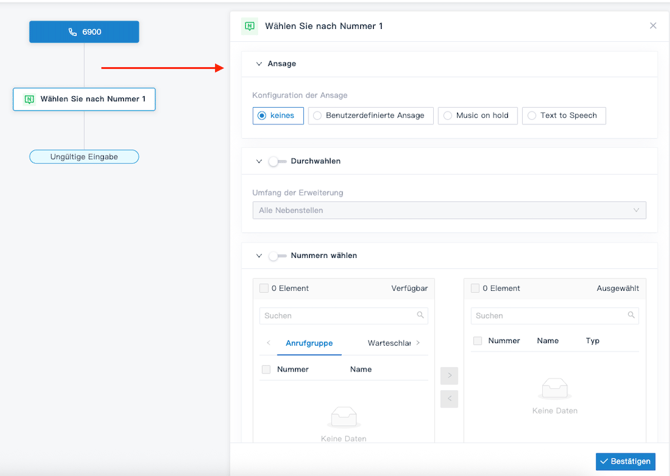Enable the Durchwahlen toggle switch
Viewport: 670px width, 476px height.
coord(276,161)
